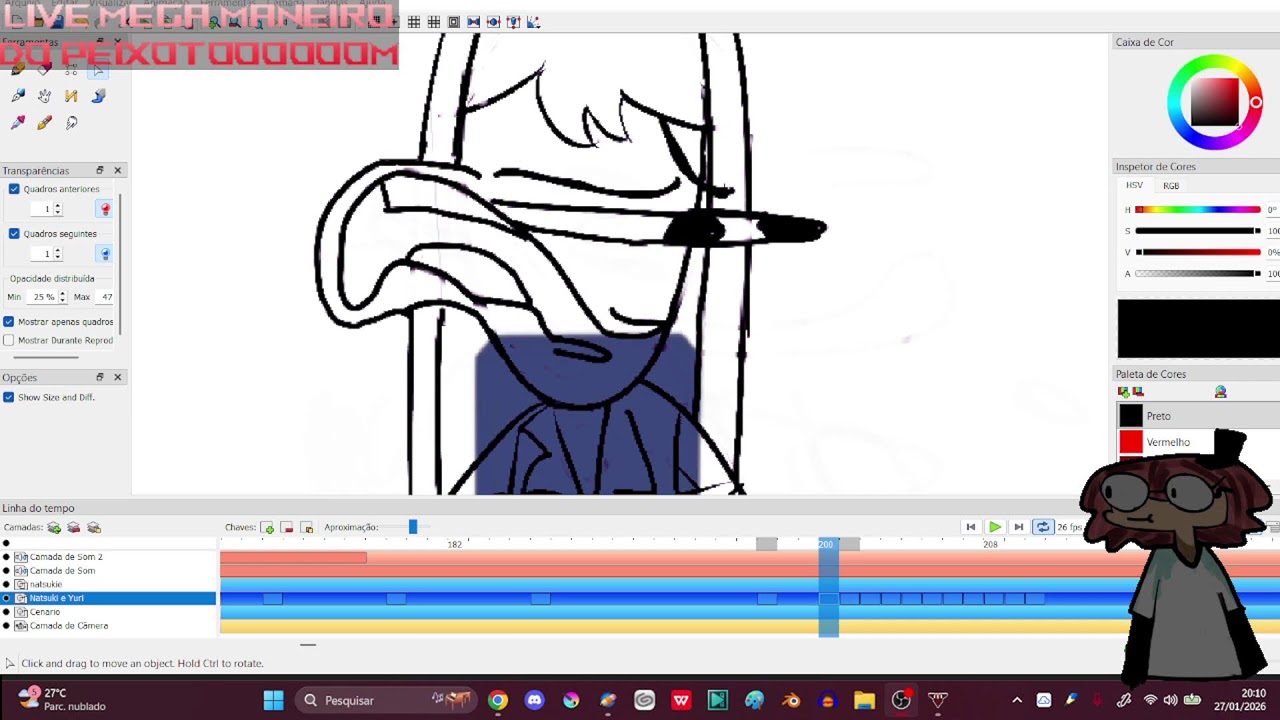Toggle three-point perspective overlay icon

[513, 22]
